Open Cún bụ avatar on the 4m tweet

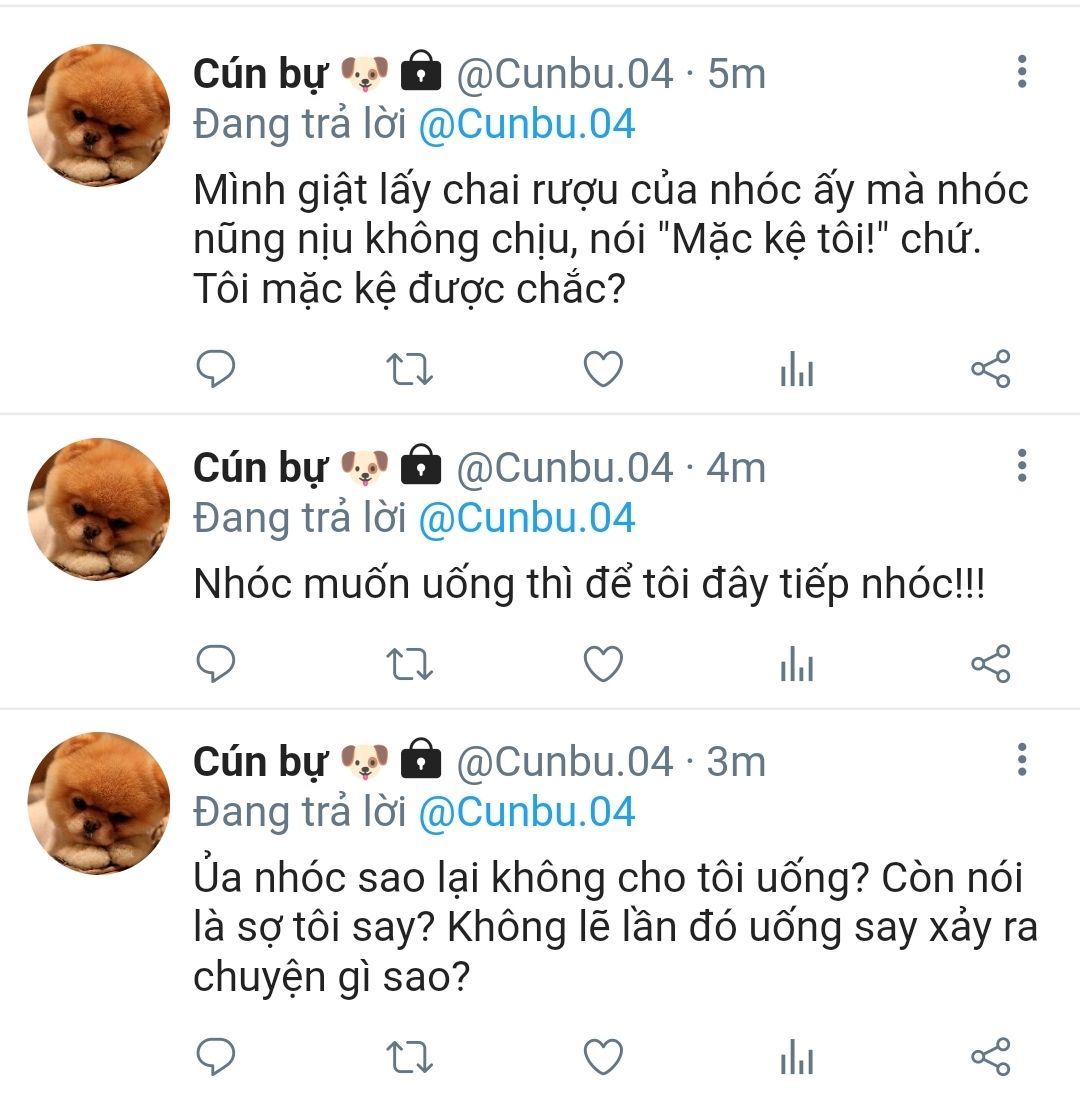point(99,510)
